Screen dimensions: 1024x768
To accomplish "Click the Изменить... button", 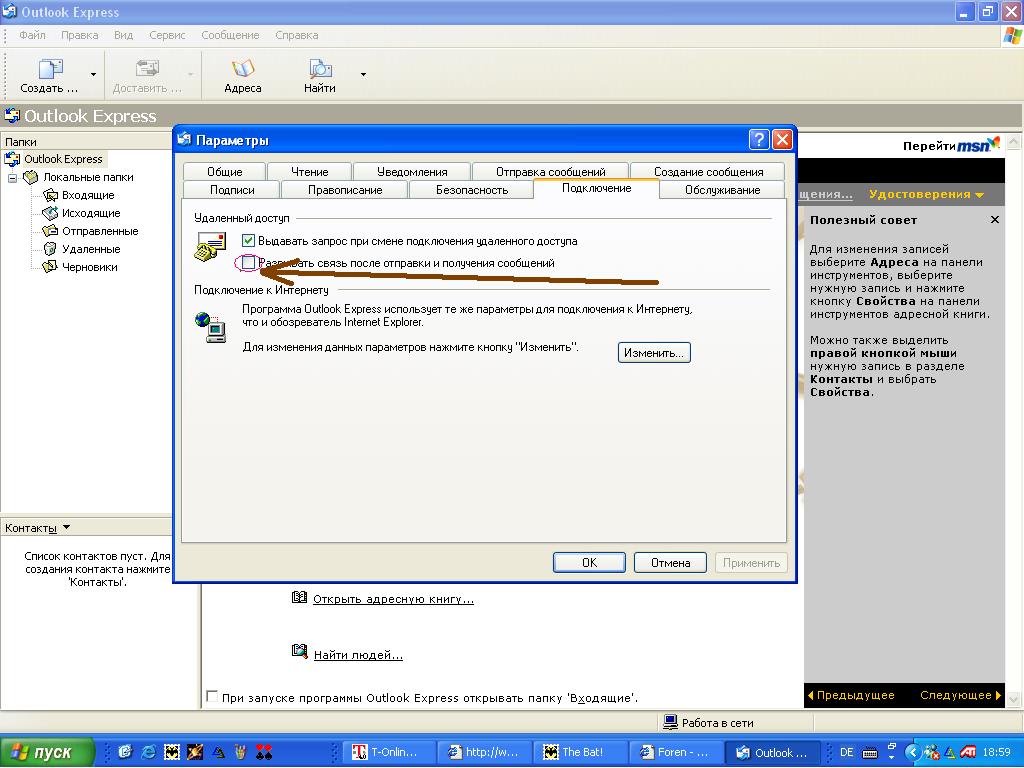I will point(654,353).
